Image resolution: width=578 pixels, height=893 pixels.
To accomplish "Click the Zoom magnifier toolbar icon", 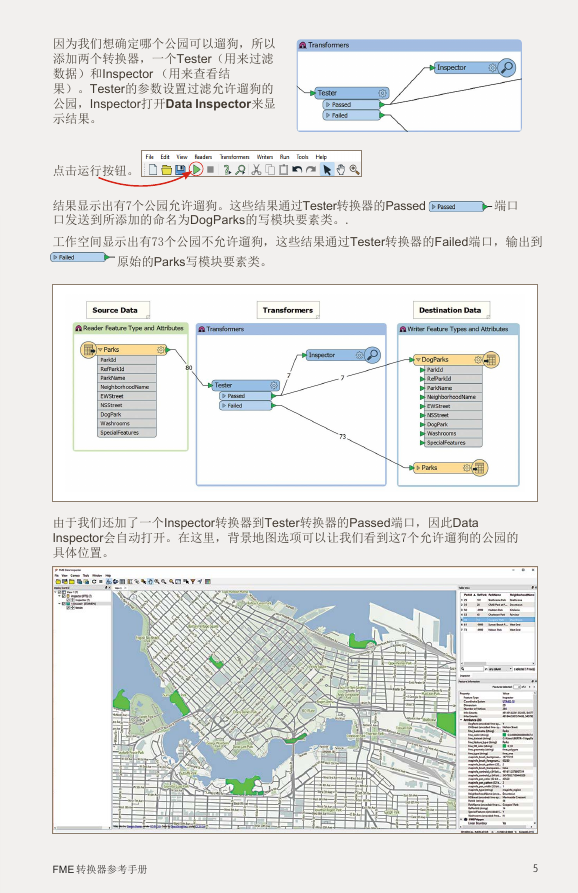I will 354,169.
